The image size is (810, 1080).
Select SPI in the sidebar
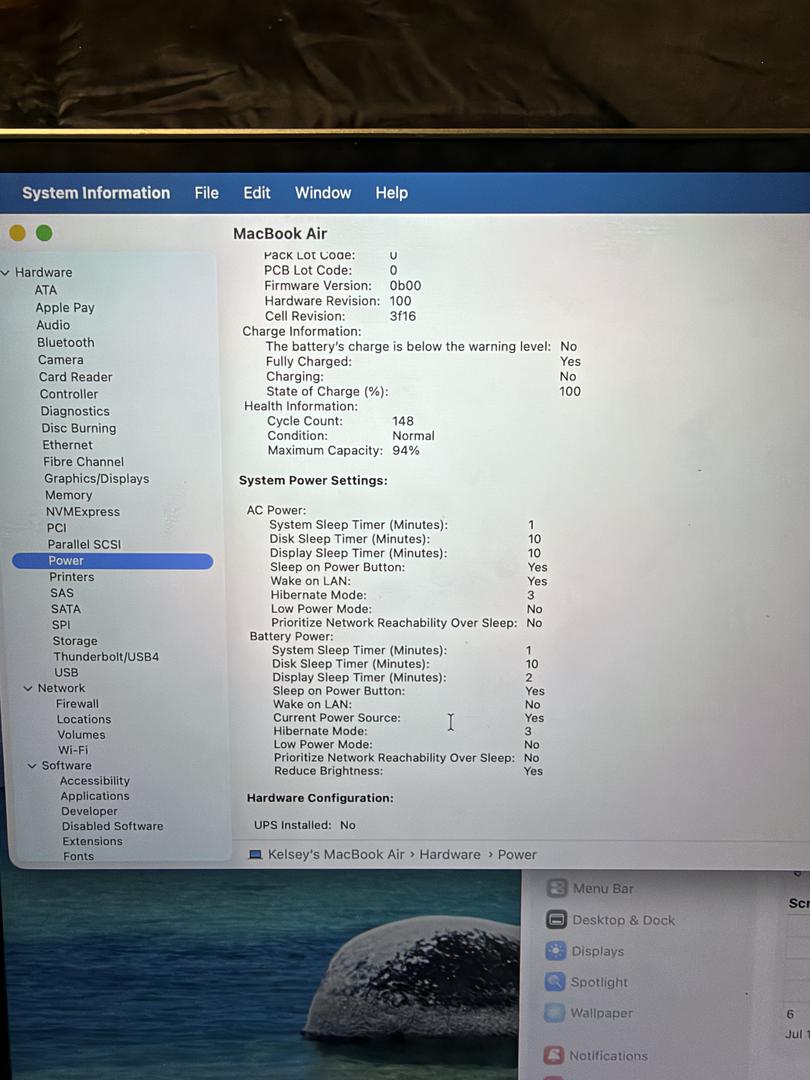61,625
